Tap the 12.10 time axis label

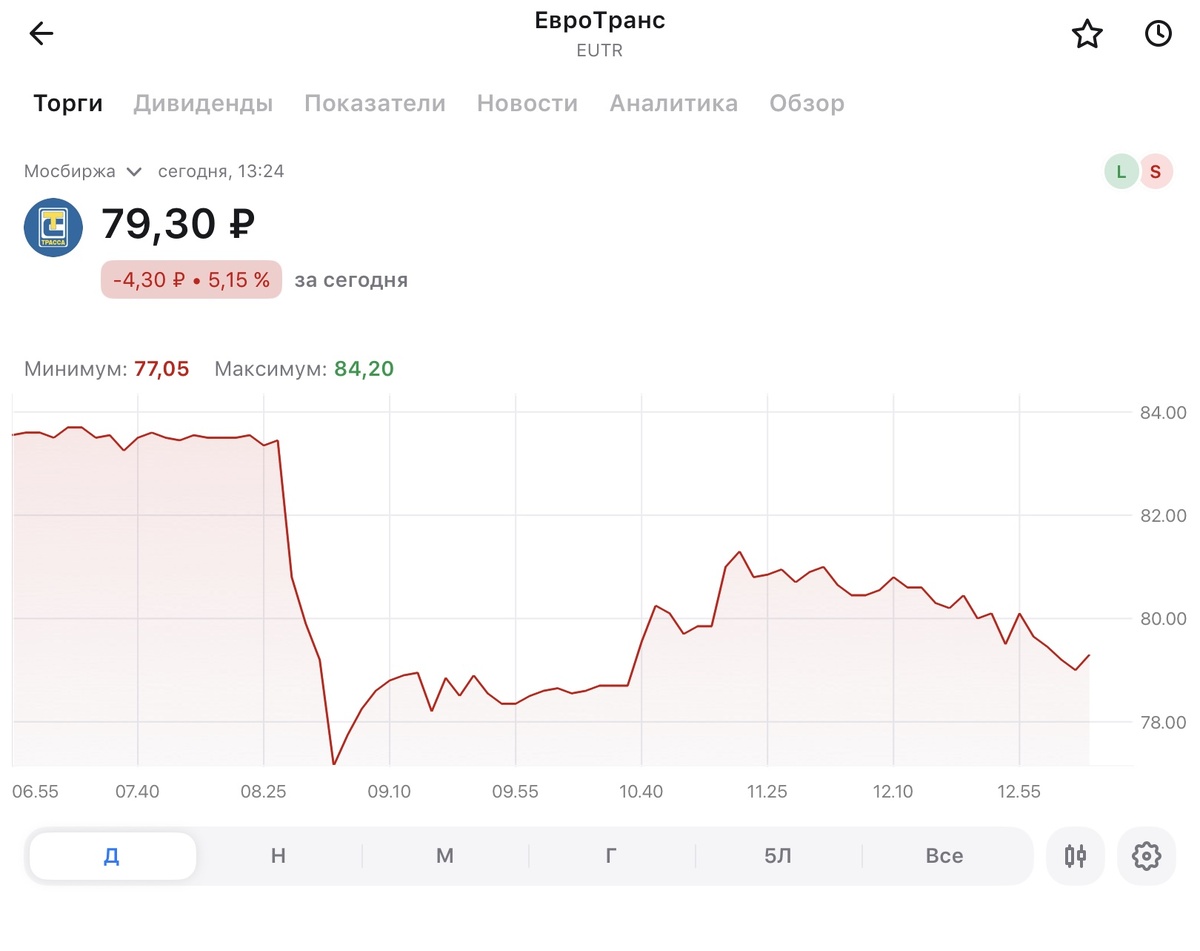[893, 792]
